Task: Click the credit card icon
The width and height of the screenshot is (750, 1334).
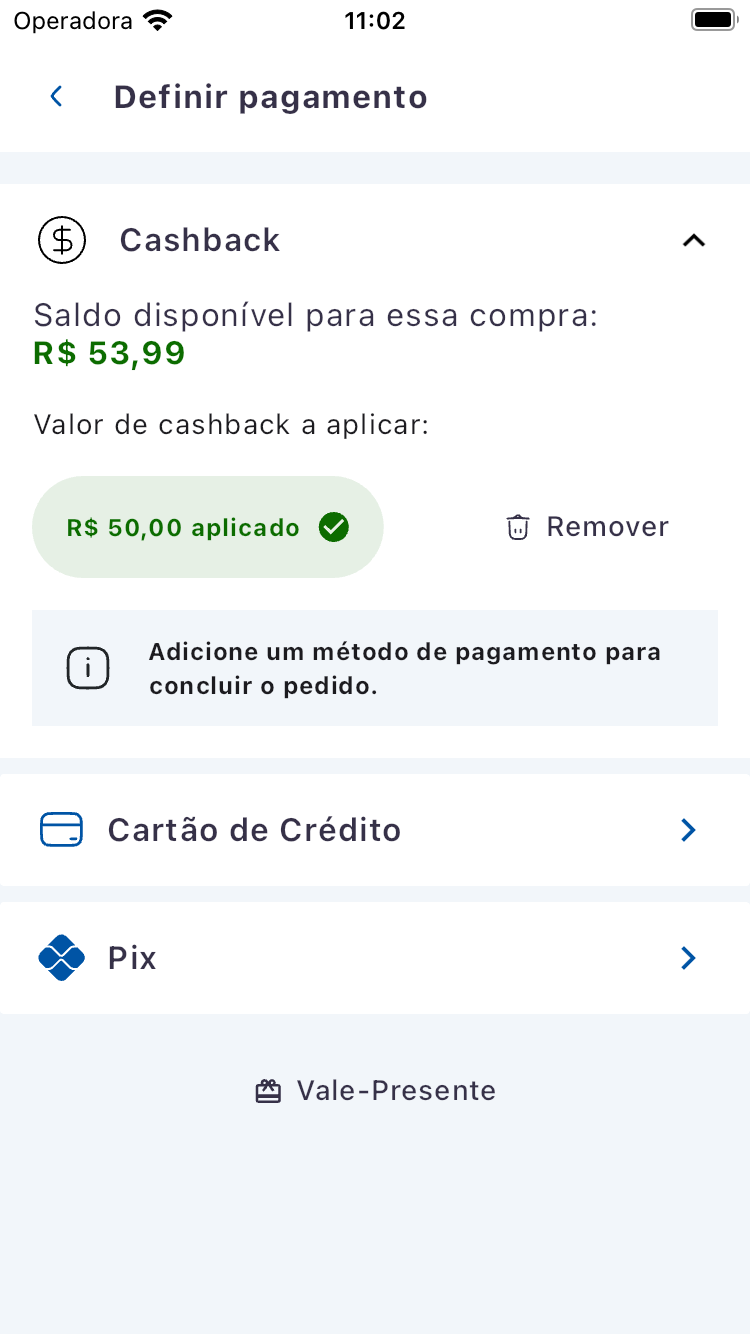Action: 61,830
